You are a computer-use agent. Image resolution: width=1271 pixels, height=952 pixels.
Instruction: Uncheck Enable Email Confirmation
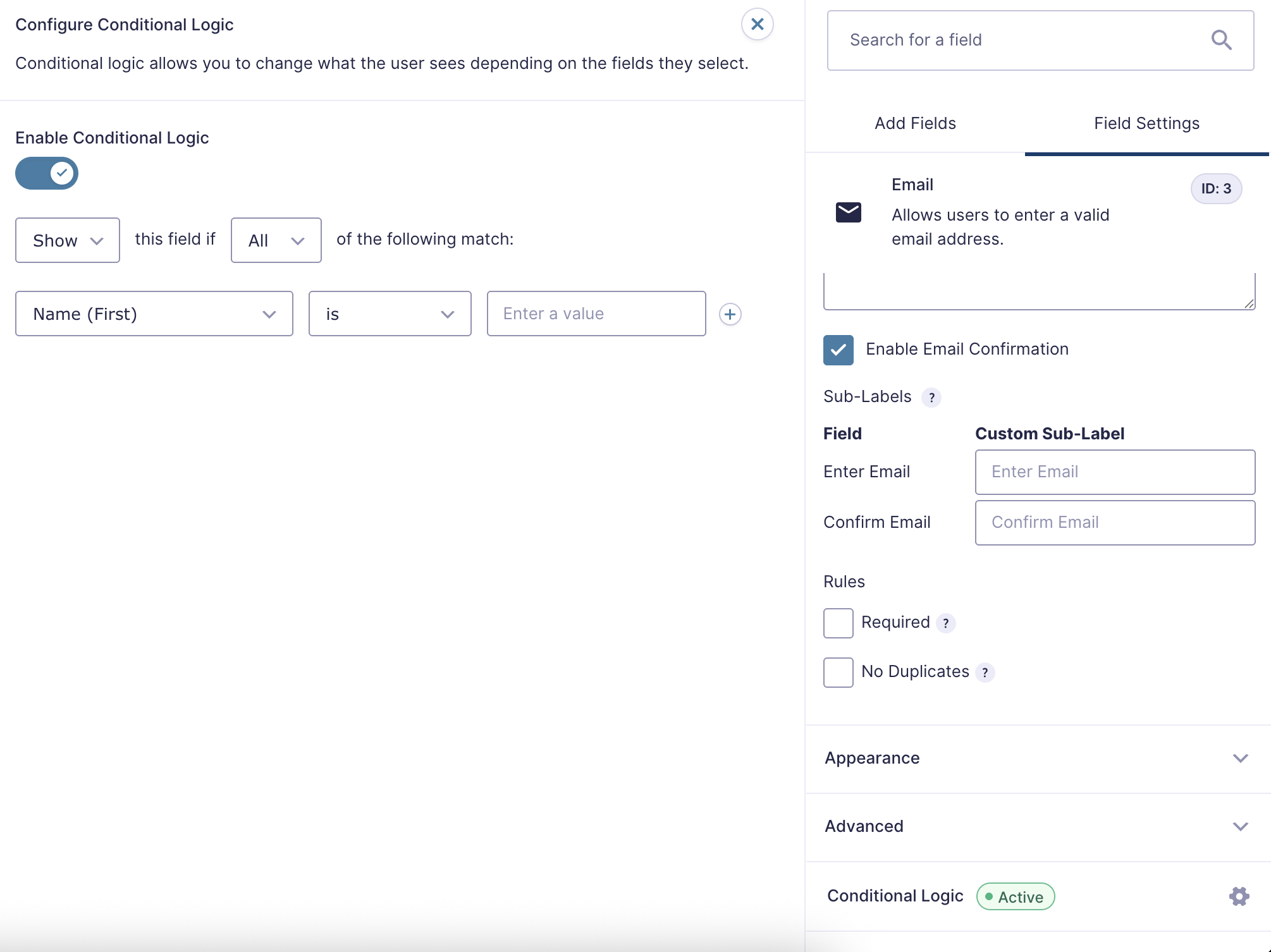point(838,350)
